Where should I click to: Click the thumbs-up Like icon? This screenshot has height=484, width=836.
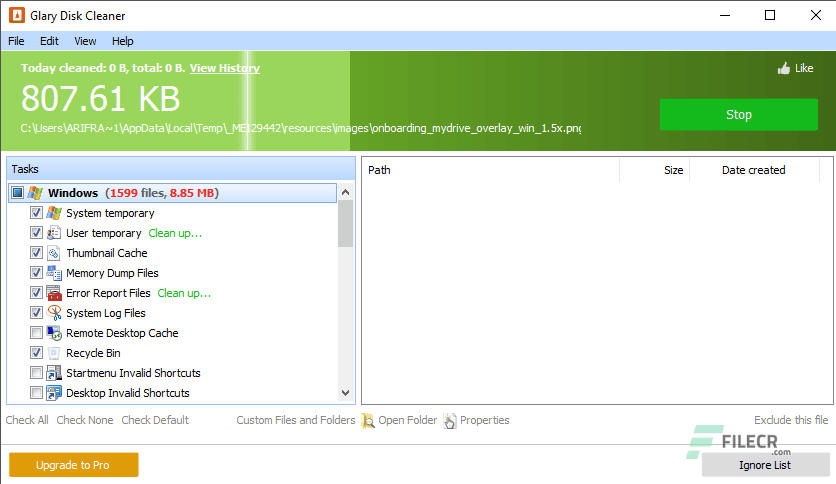783,68
